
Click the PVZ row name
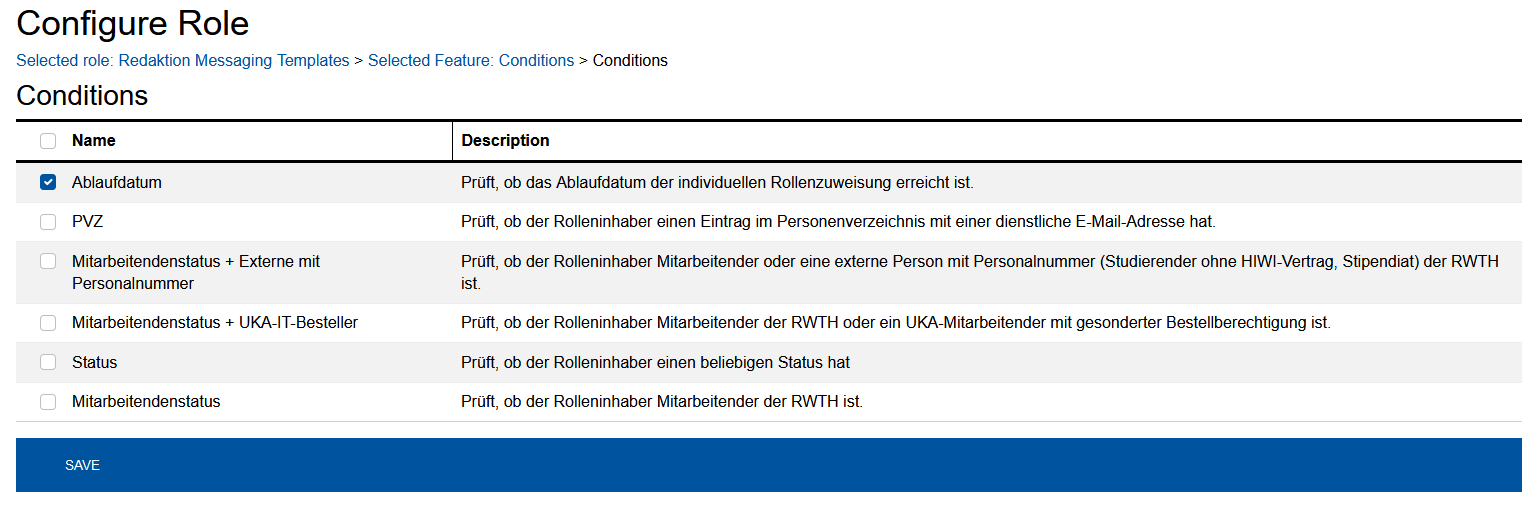(88, 222)
